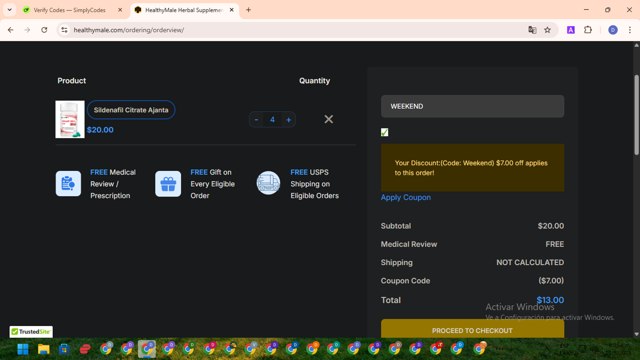Click the 'FREE Medical Review / Prescription' text
The image size is (640, 360).
[113, 184]
